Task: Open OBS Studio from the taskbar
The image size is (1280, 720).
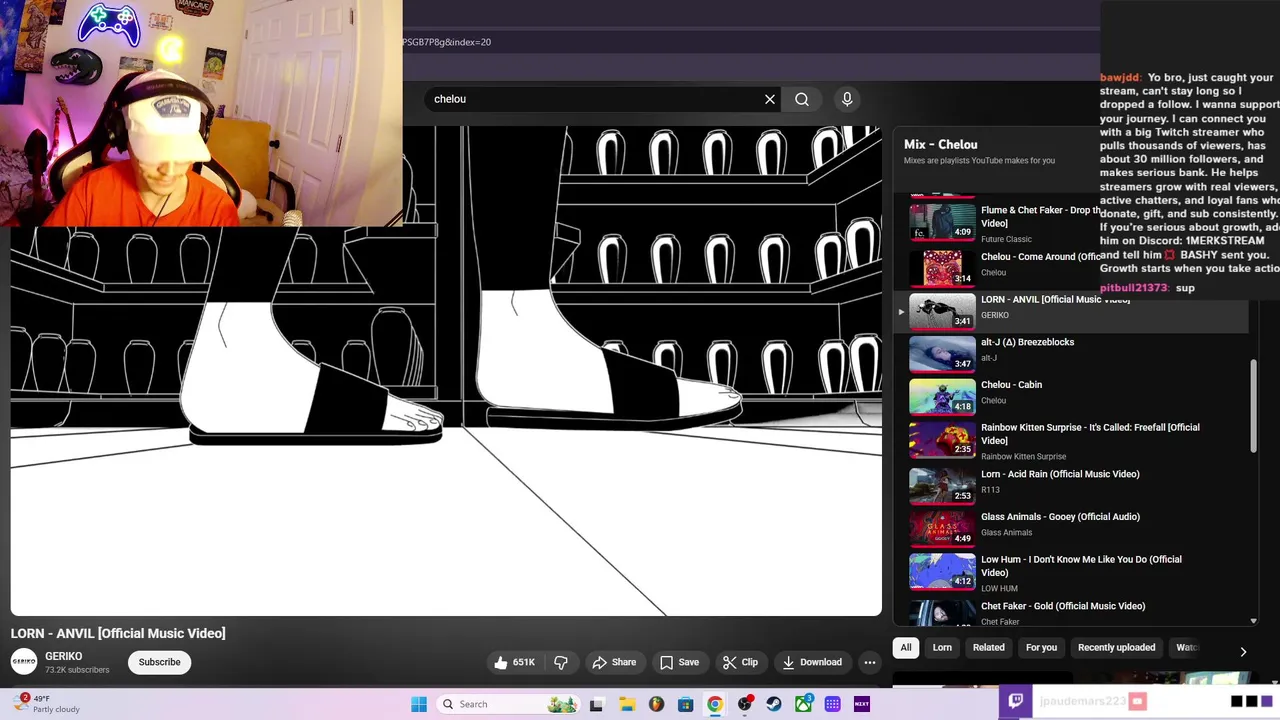Action: pyautogui.click(x=744, y=704)
